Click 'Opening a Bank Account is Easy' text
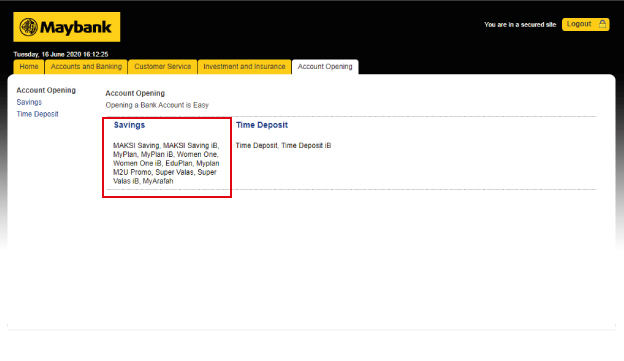The width and height of the screenshot is (624, 361). coord(157,105)
